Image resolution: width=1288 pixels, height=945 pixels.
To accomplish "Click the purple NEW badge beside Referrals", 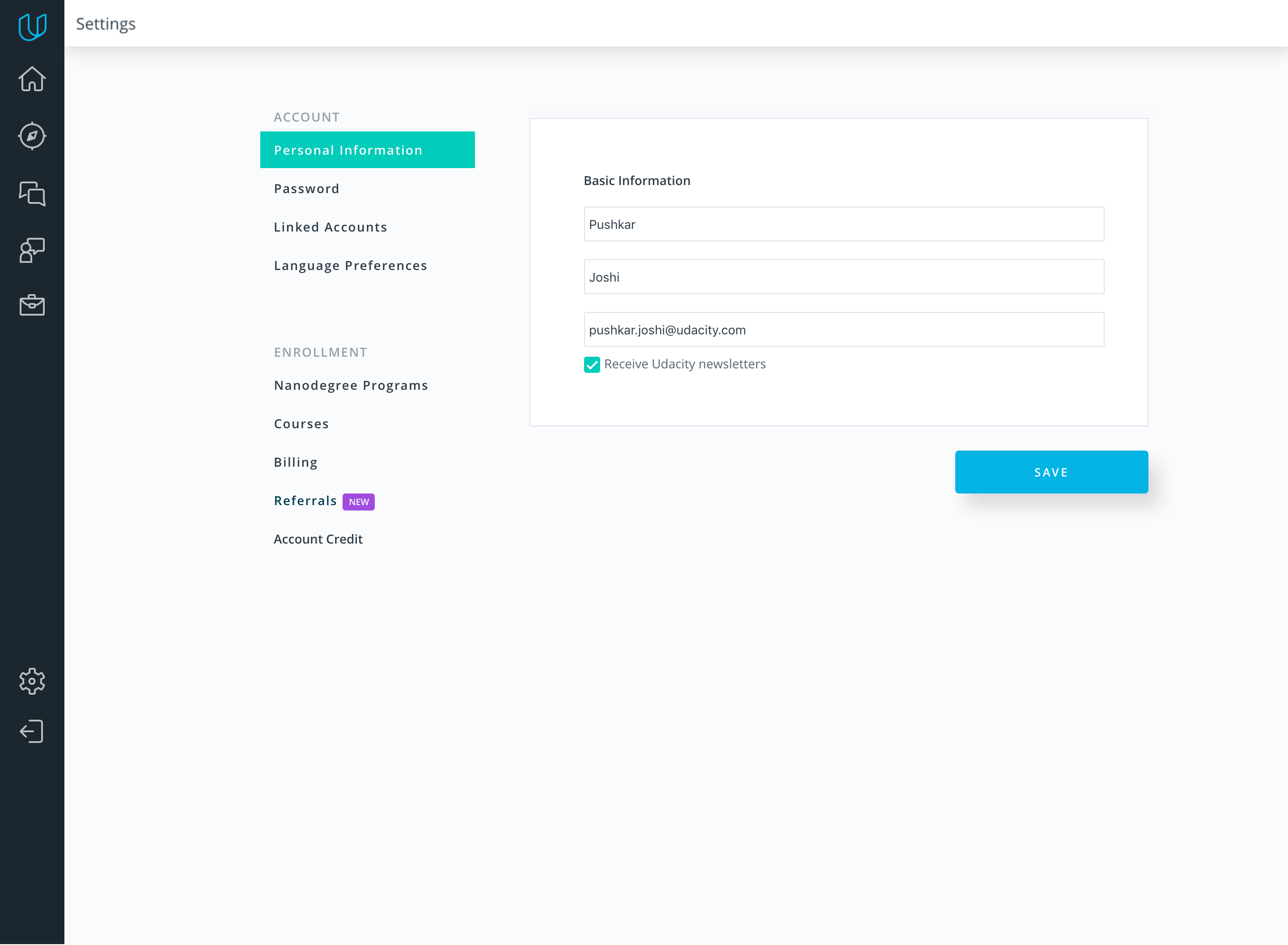I will [x=359, y=502].
